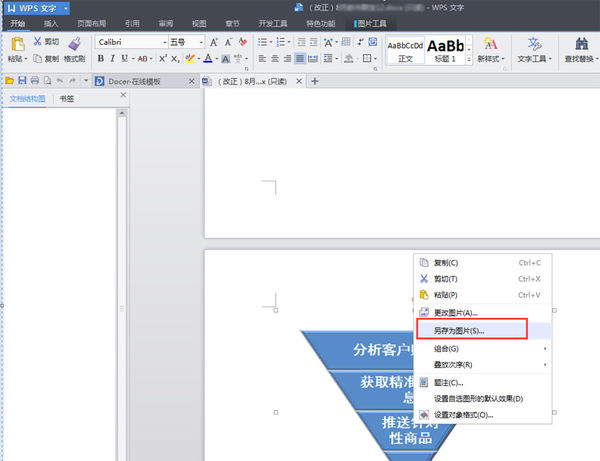Toggle bold formatting
The image size is (600, 461).
101,59
